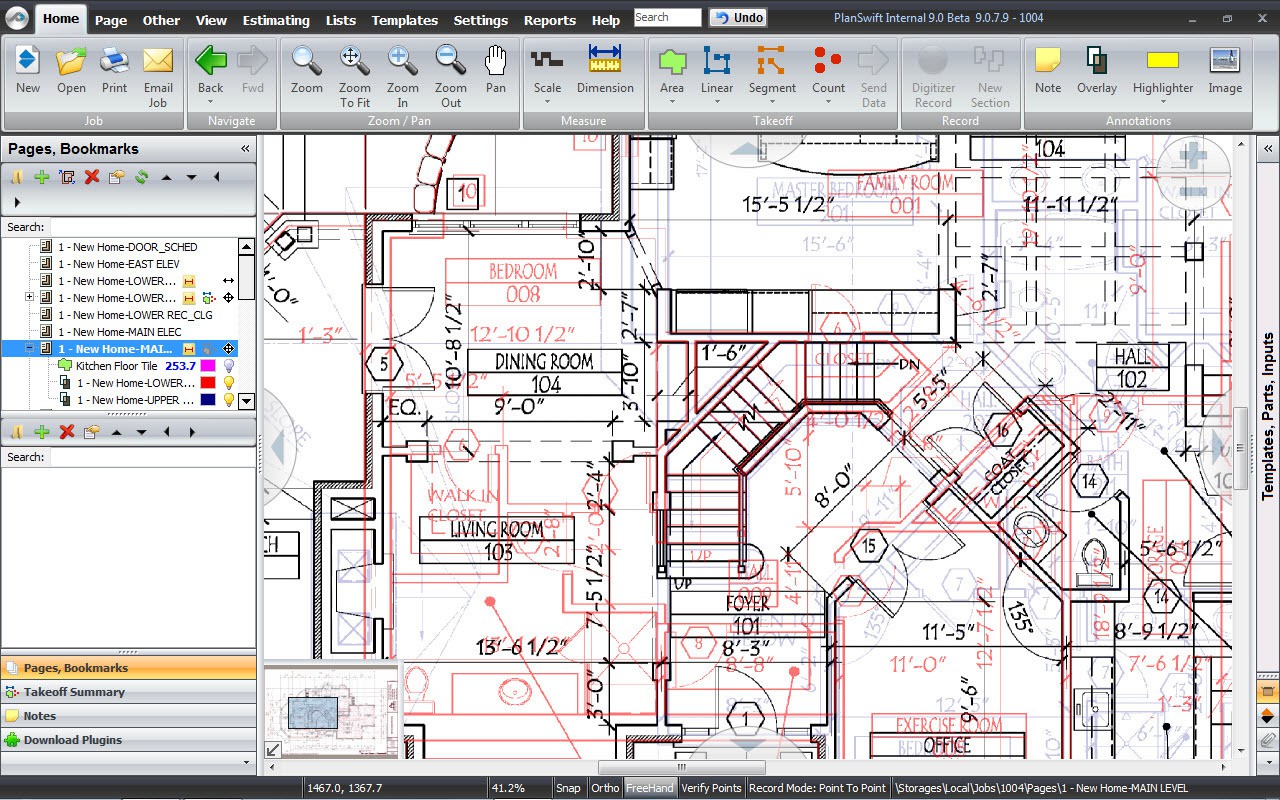Choose the Segment takeoff tool
This screenshot has width=1280, height=800.
[772, 70]
